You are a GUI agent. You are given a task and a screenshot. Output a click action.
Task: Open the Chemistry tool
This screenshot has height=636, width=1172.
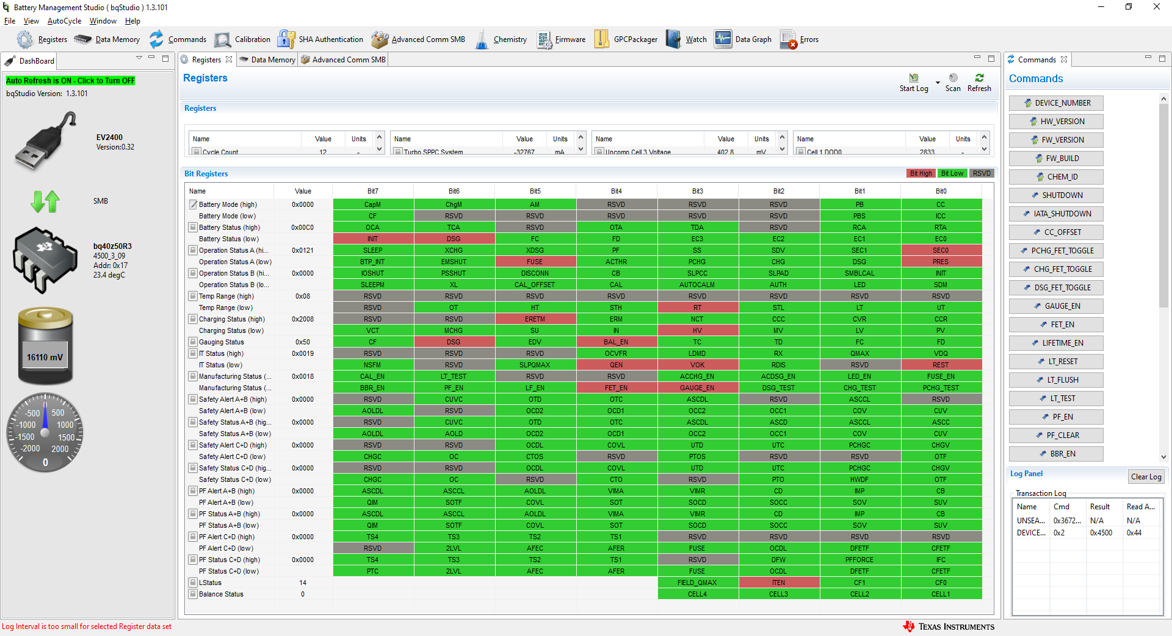(500, 40)
